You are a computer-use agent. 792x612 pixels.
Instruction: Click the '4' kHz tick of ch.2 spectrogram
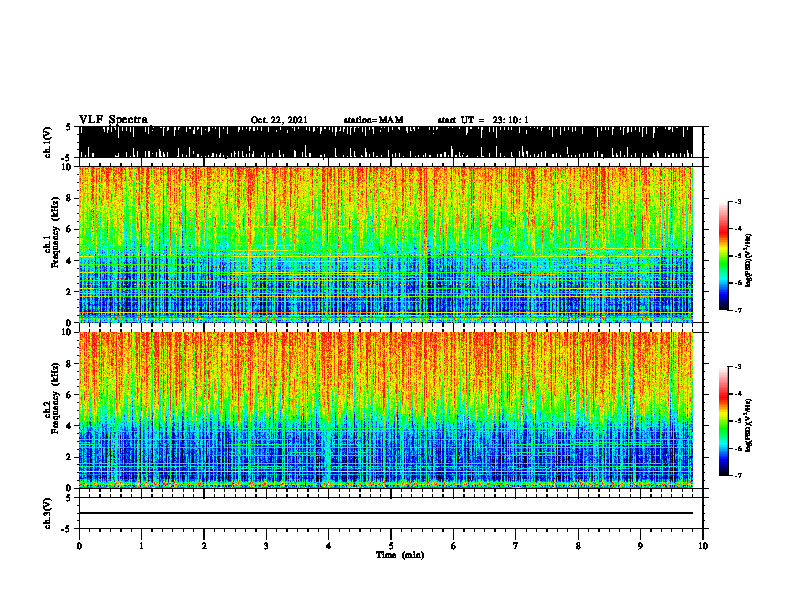70,426
